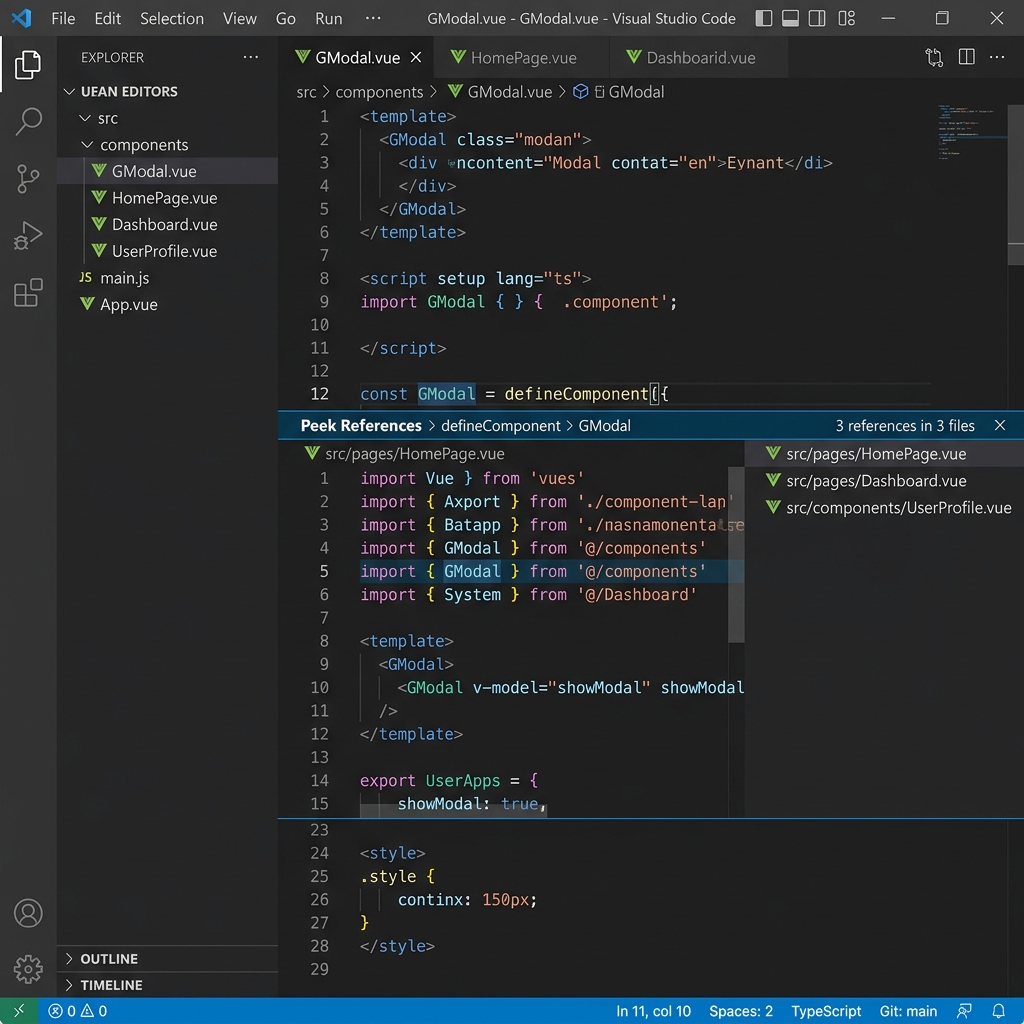Click the Git: main branch indicator
This screenshot has width=1024, height=1024.
pos(908,1011)
